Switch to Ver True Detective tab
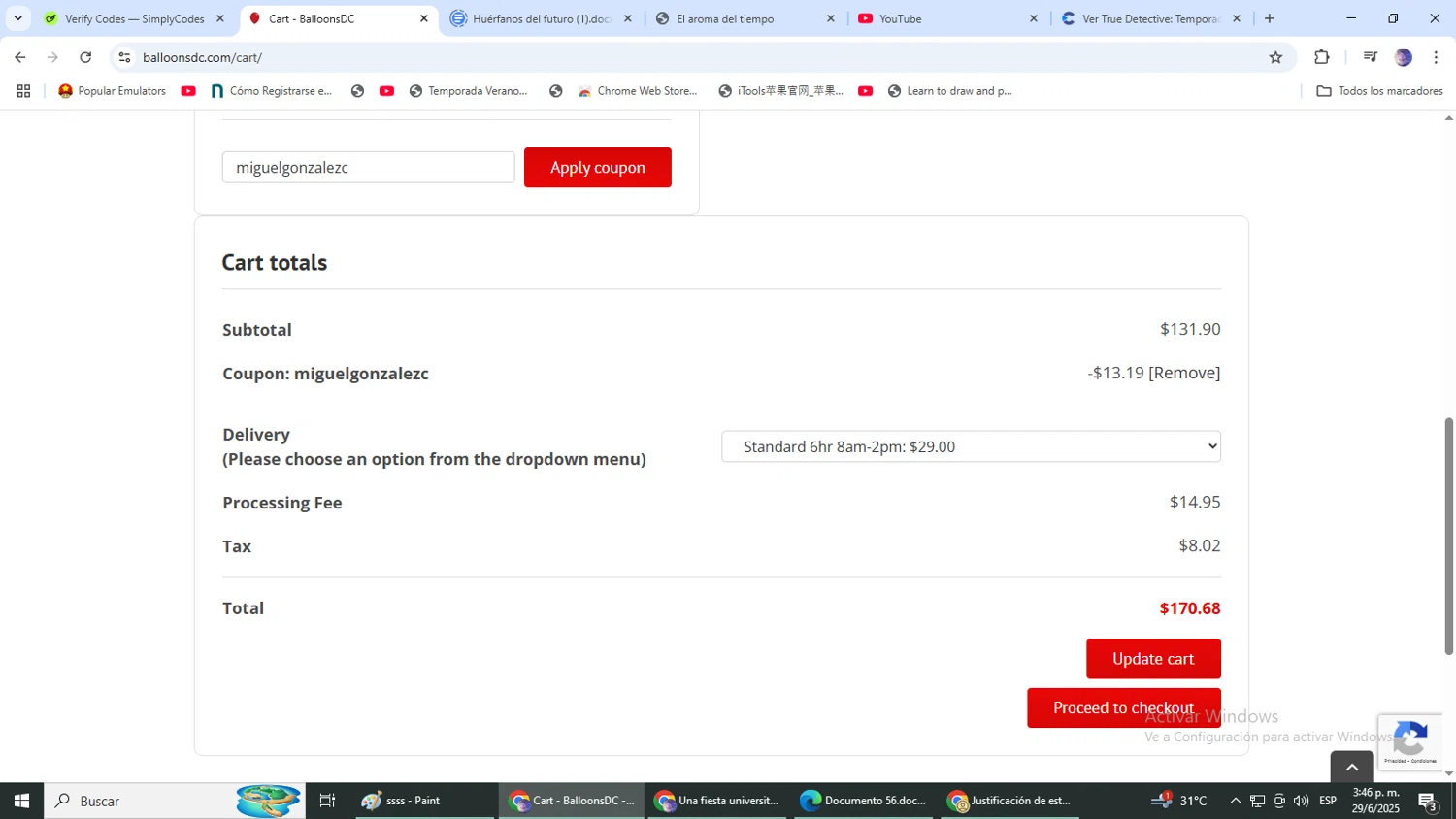 1149,18
